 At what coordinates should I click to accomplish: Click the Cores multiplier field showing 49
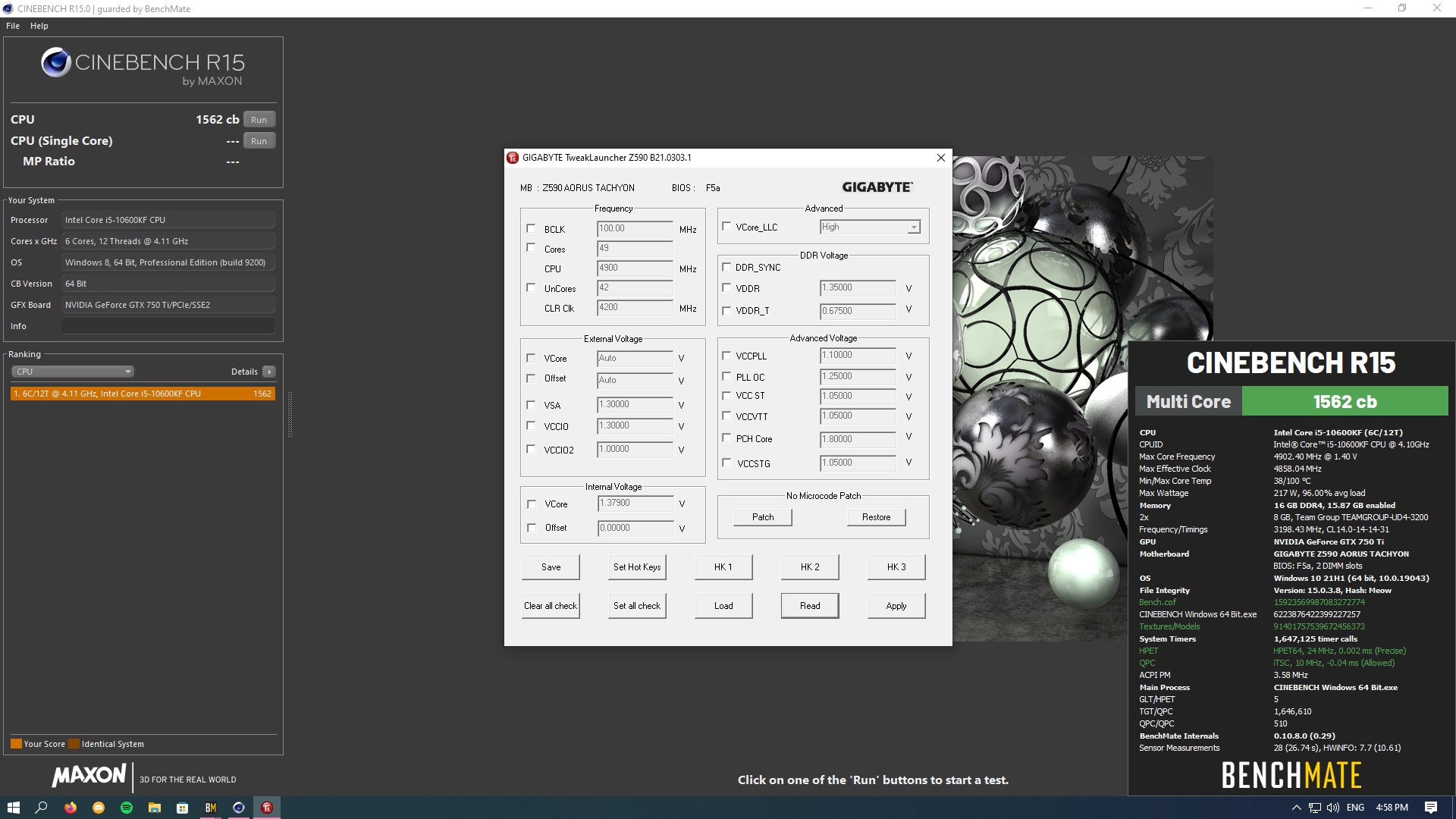(635, 249)
